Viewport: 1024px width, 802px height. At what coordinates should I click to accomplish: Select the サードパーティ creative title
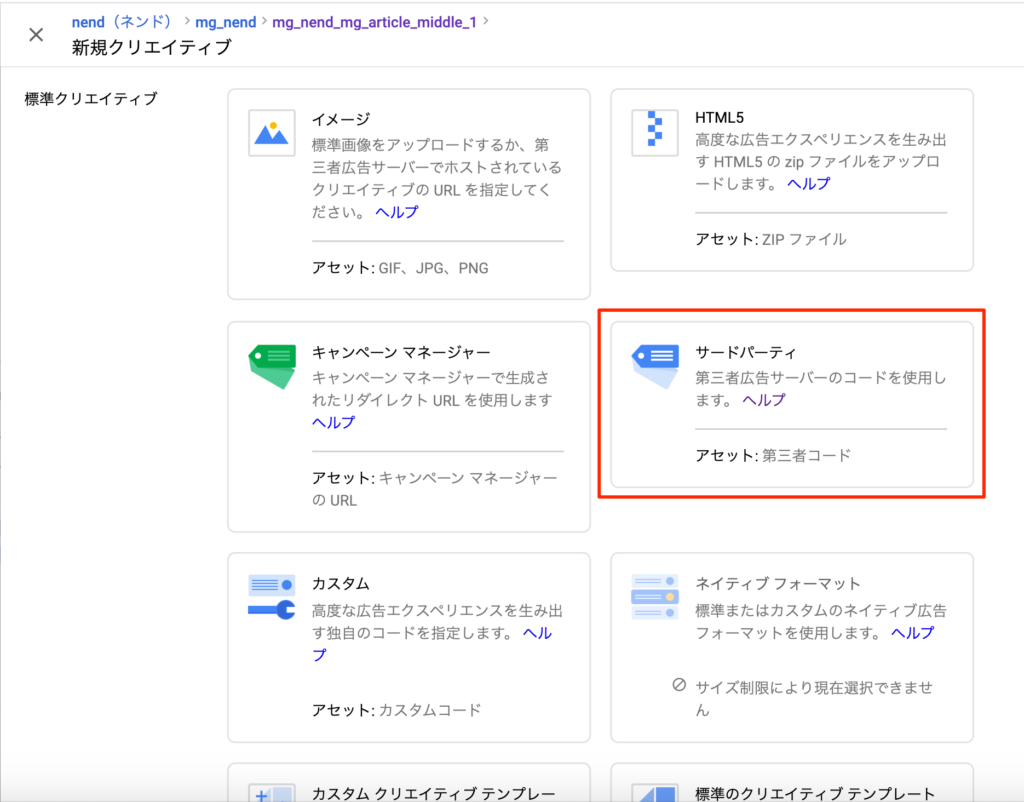[x=746, y=353]
